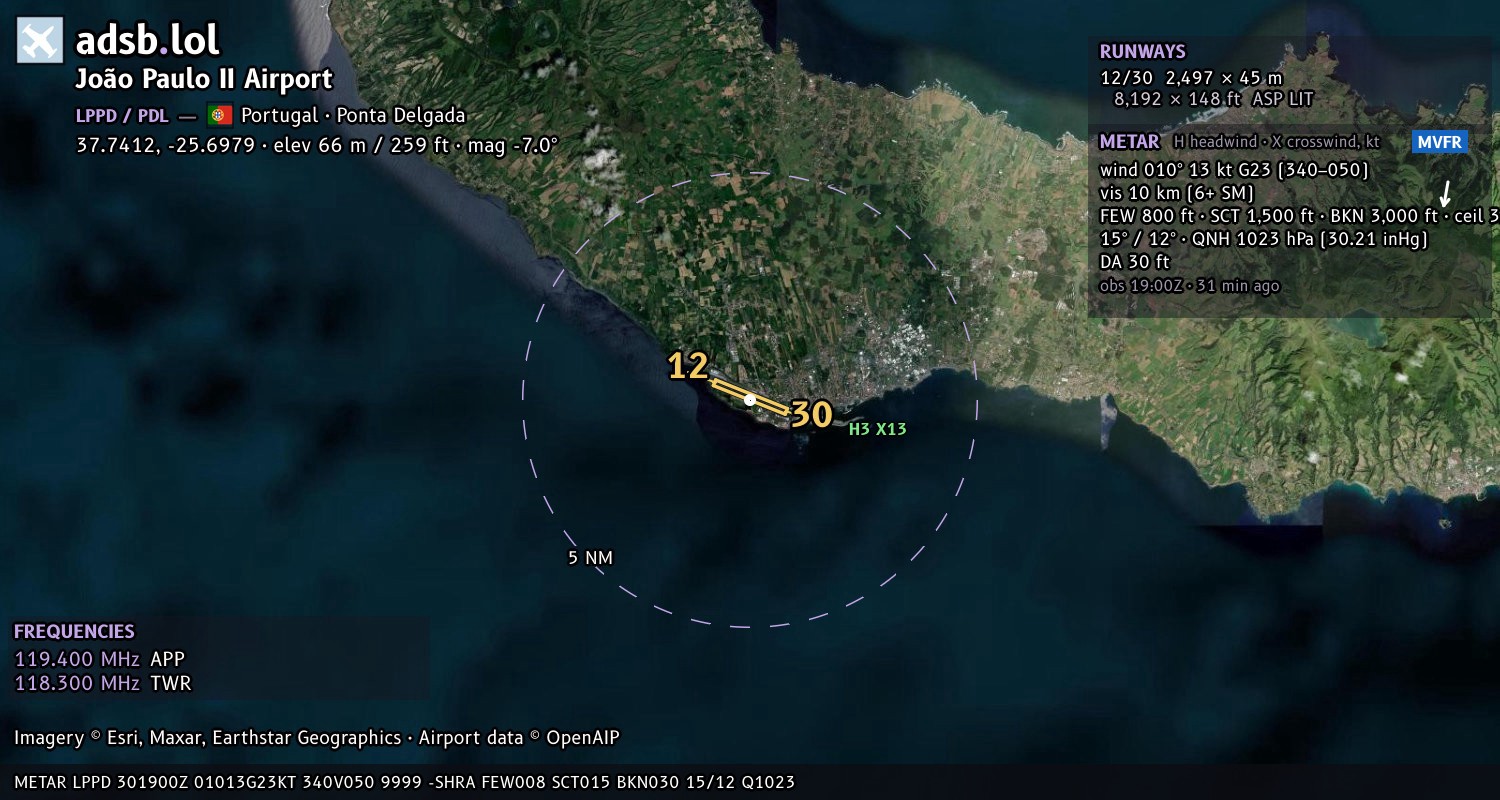Click the RUNWAYS section header

(1142, 52)
